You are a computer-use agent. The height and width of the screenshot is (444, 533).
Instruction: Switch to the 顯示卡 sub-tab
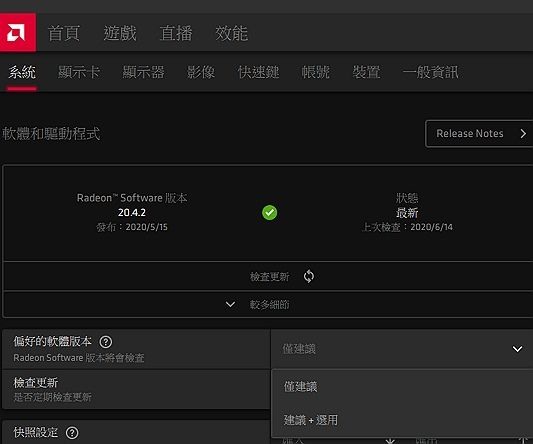[x=79, y=72]
